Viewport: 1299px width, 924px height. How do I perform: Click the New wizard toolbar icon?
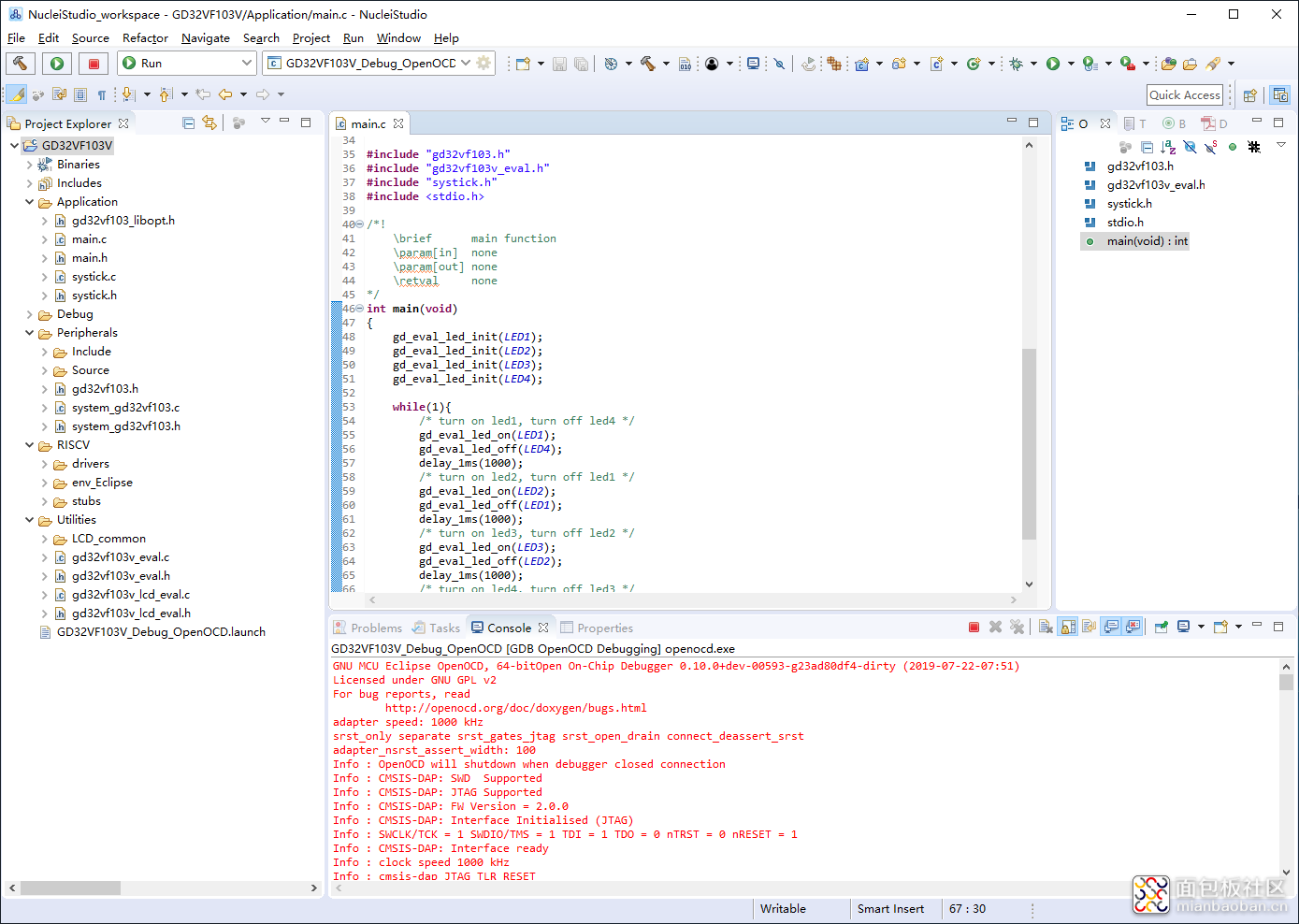523,64
